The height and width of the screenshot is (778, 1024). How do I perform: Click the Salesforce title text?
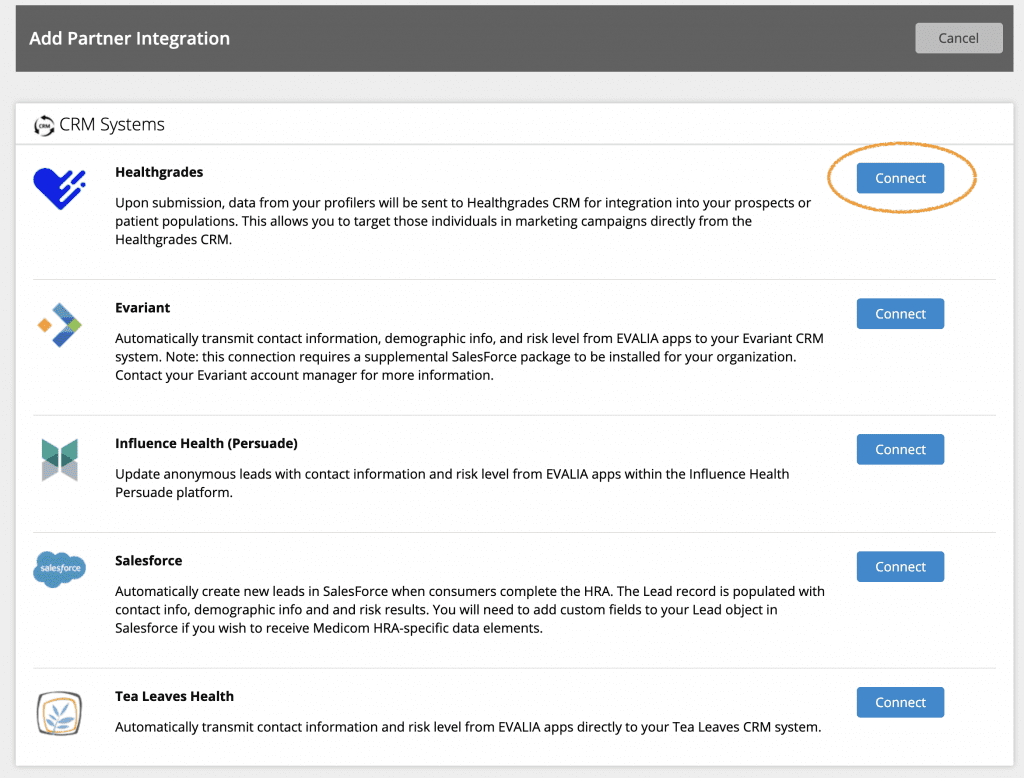point(148,560)
